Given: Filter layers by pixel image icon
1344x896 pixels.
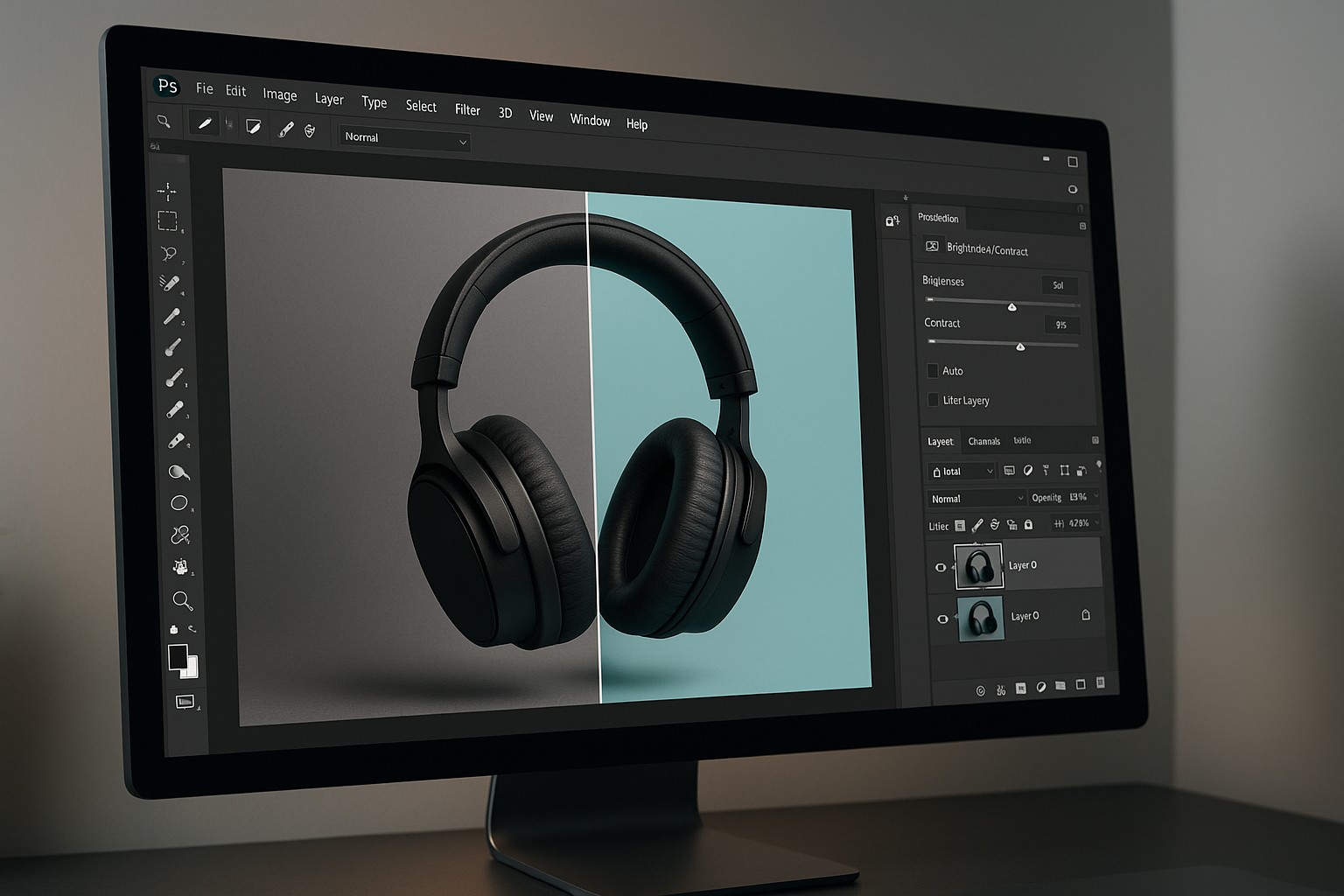Looking at the screenshot, I should click(1009, 471).
